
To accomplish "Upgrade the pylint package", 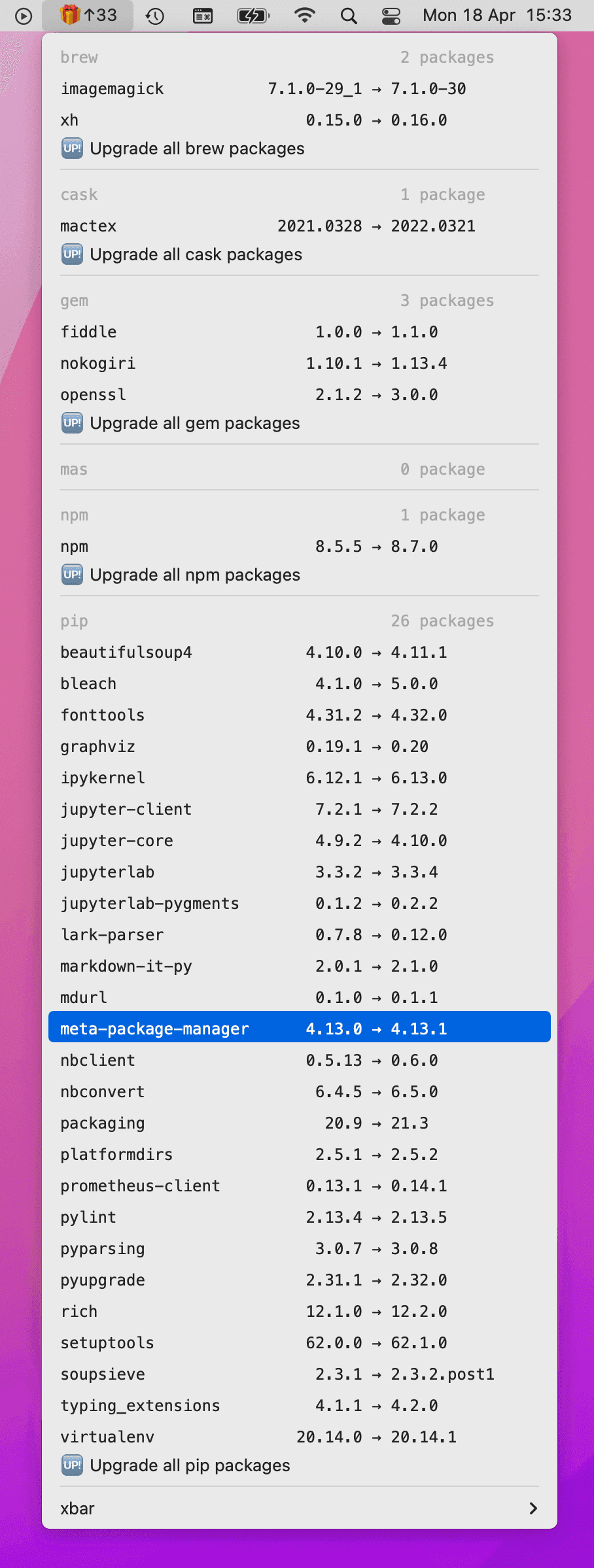I will click(x=300, y=1218).
